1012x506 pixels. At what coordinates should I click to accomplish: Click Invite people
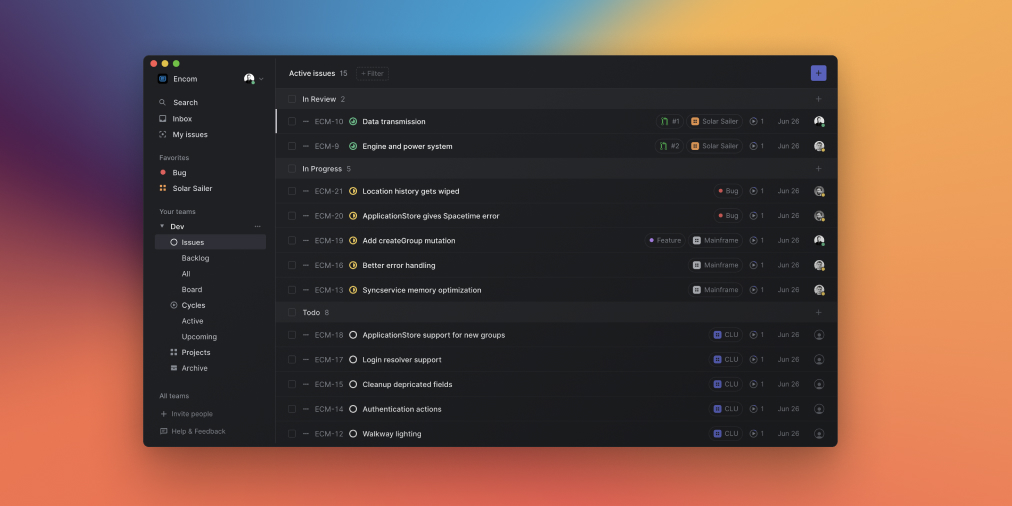click(192, 414)
